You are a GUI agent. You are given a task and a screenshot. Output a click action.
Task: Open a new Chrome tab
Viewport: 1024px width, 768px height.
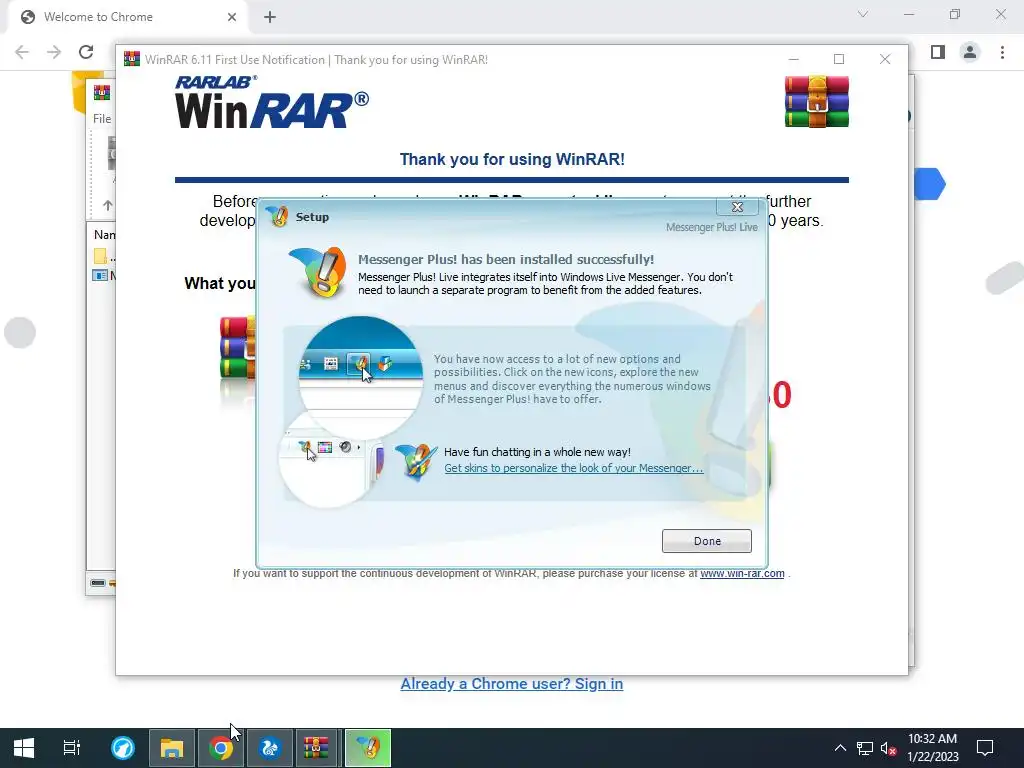[x=270, y=17]
